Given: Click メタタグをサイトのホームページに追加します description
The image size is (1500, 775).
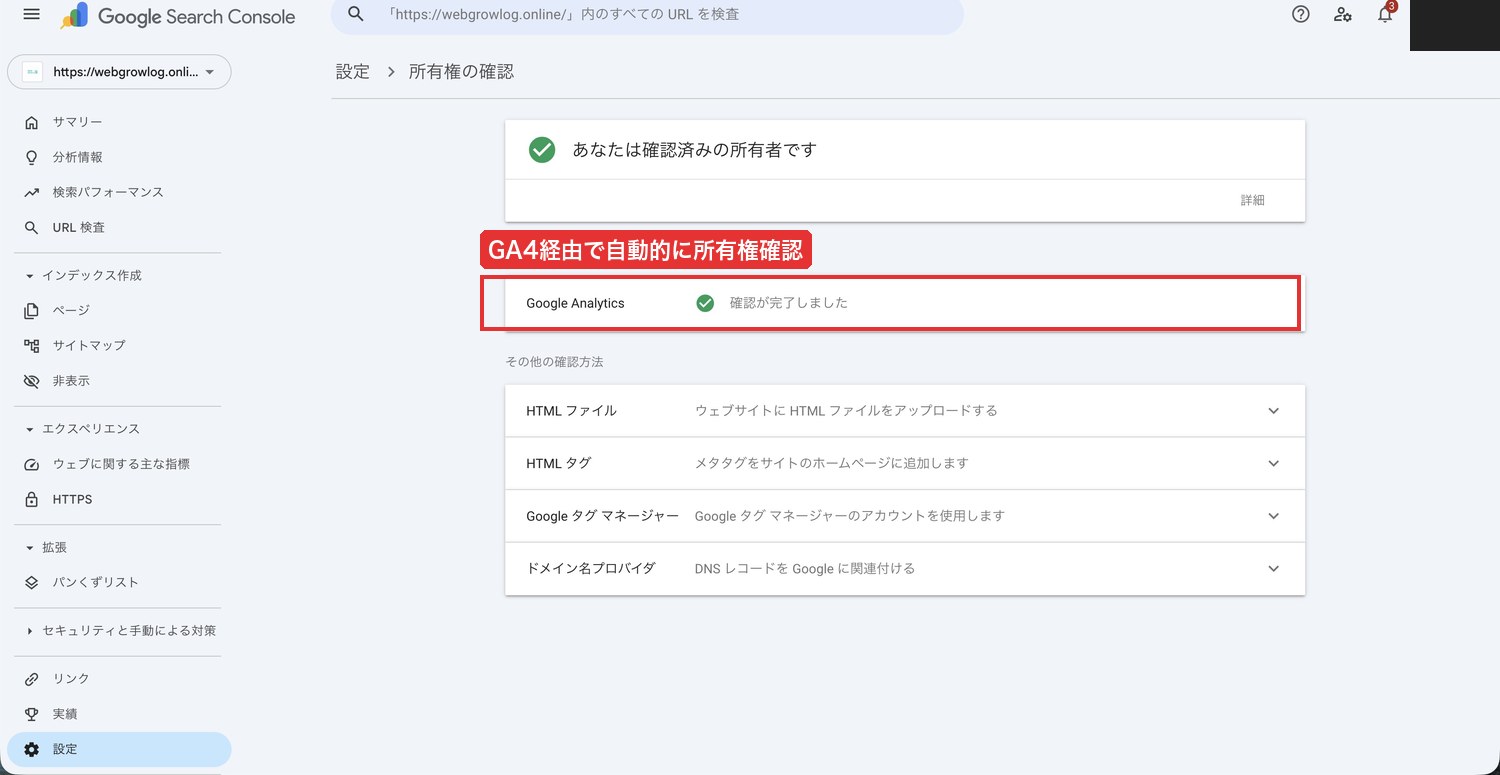Looking at the screenshot, I should tap(832, 463).
